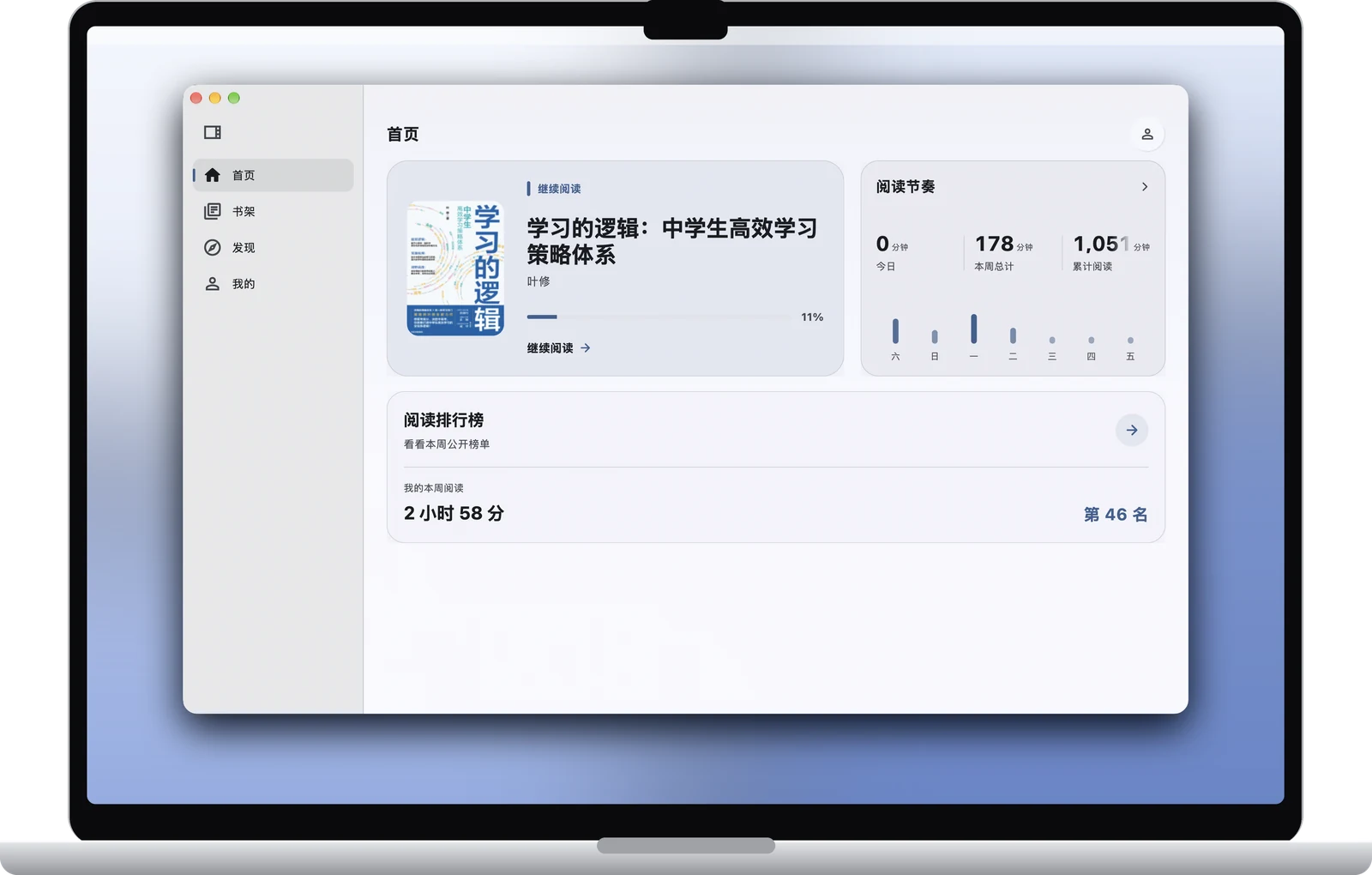The height and width of the screenshot is (875, 1372).
Task: Click the compass icon next to 发现
Action: [x=213, y=247]
